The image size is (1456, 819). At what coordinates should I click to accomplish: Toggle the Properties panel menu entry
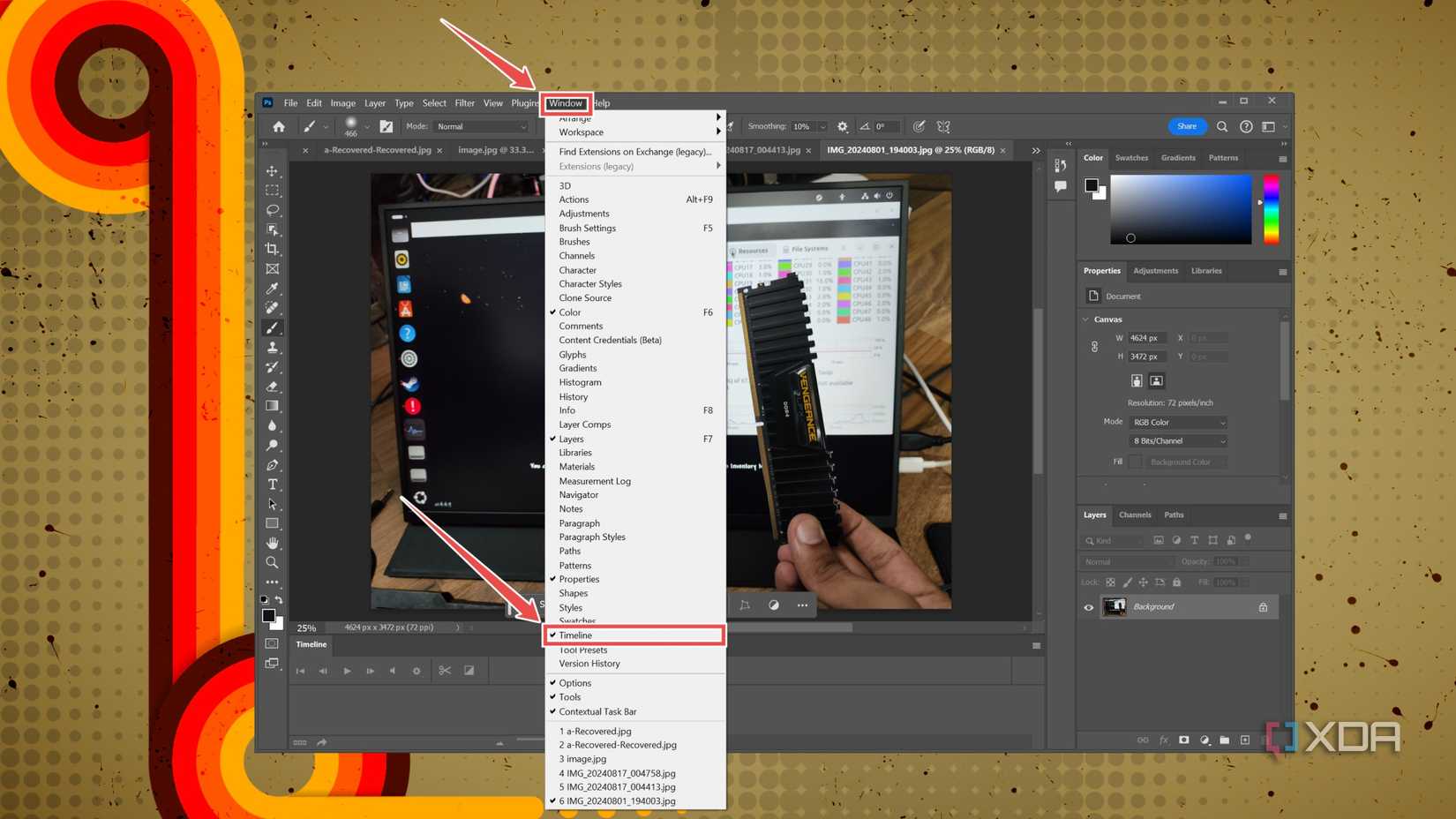634,579
